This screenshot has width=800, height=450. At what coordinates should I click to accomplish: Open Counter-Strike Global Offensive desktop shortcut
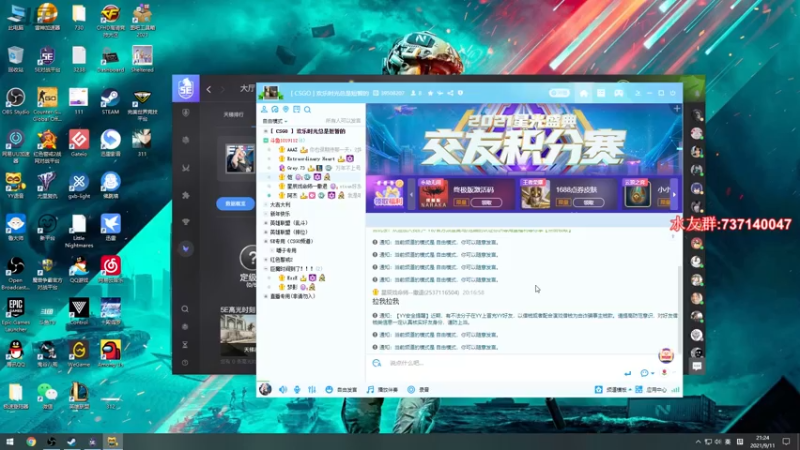(x=47, y=104)
